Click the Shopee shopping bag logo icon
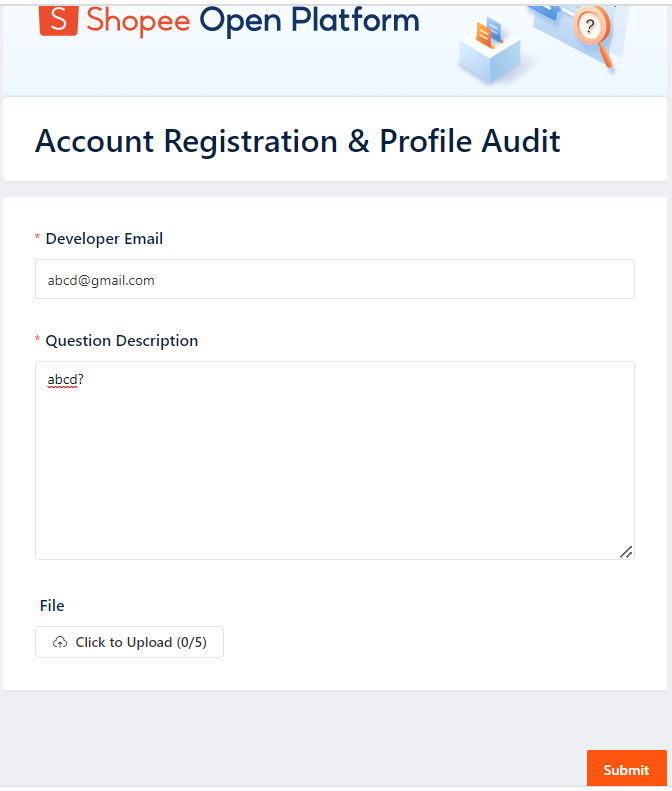This screenshot has width=672, height=791. pos(58,19)
